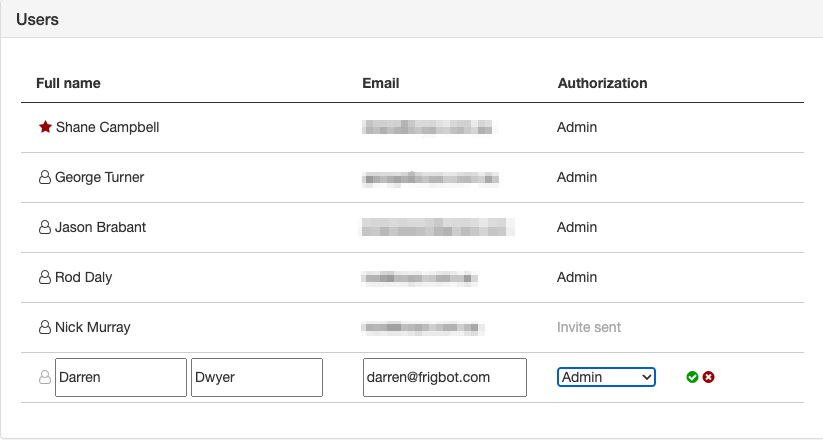Select the Shane Campbell user row
The image size is (823, 444).
412,128
